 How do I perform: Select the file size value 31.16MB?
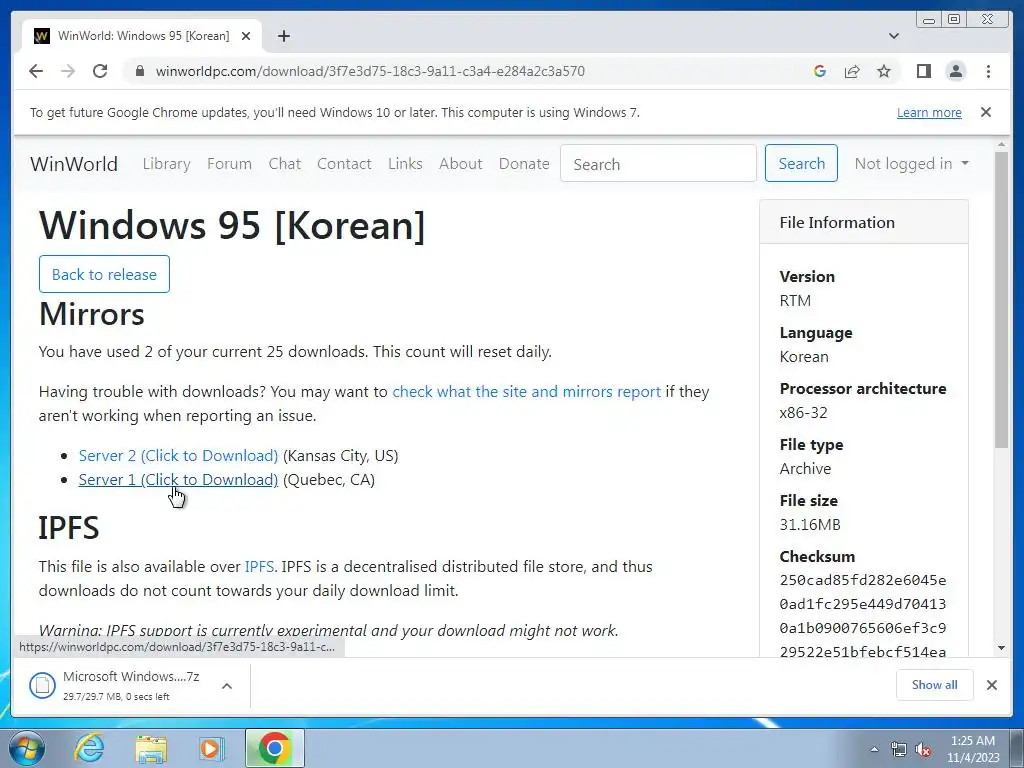(x=810, y=524)
